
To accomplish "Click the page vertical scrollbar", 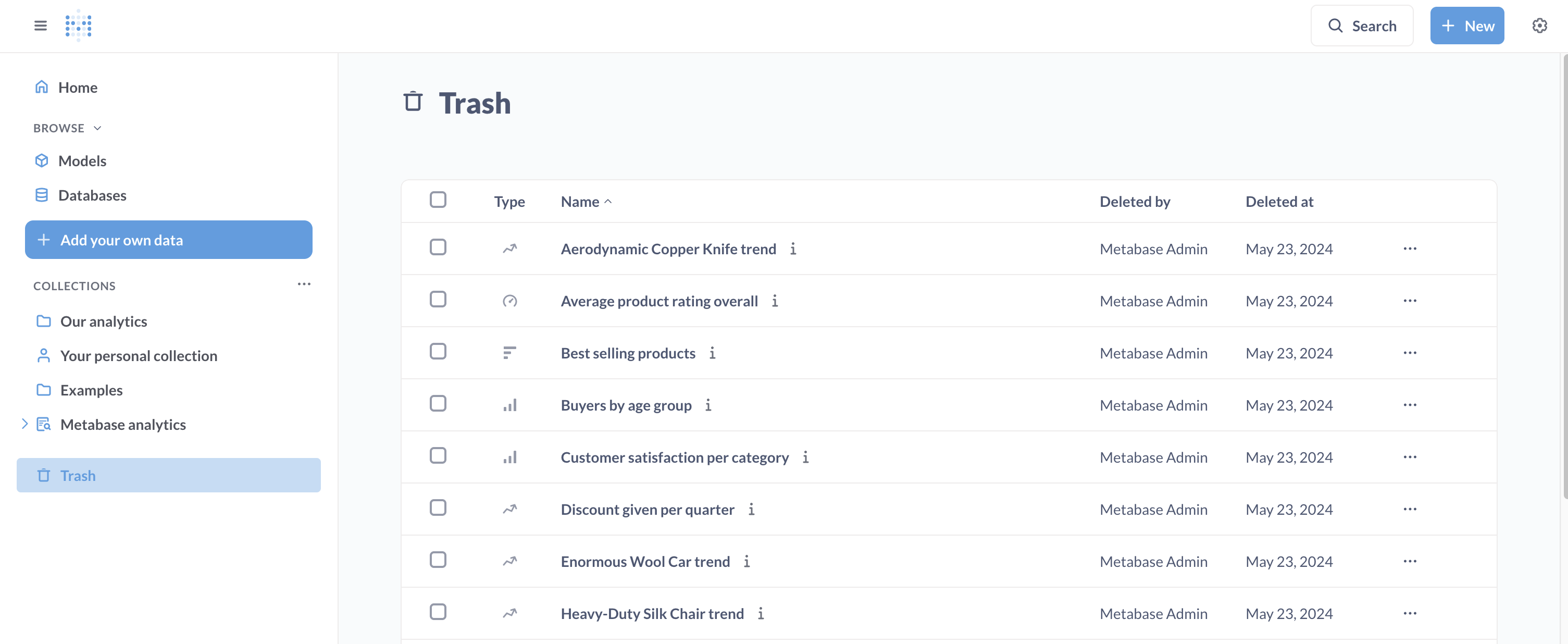I will point(1563,274).
